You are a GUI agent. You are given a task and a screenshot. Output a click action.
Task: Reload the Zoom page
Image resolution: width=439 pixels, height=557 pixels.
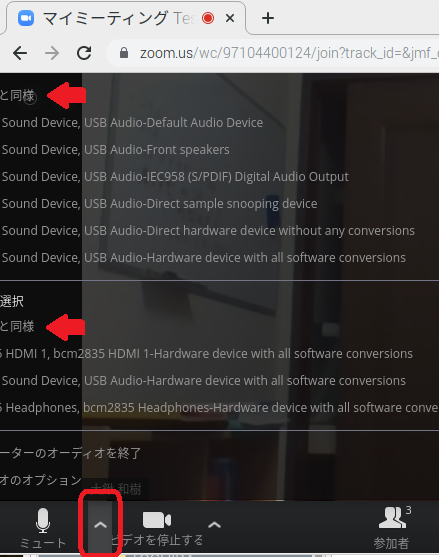(84, 54)
